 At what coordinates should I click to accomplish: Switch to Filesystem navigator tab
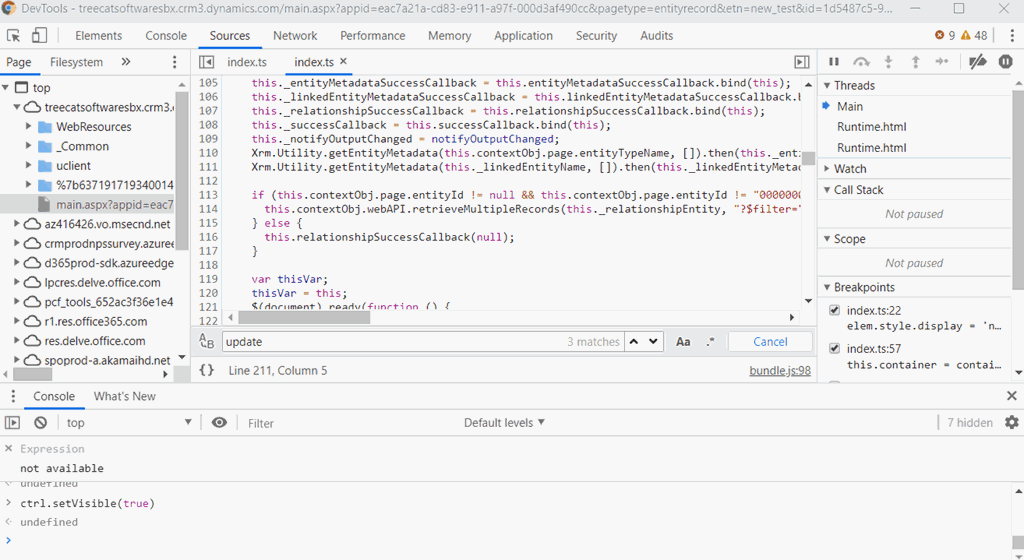click(76, 62)
